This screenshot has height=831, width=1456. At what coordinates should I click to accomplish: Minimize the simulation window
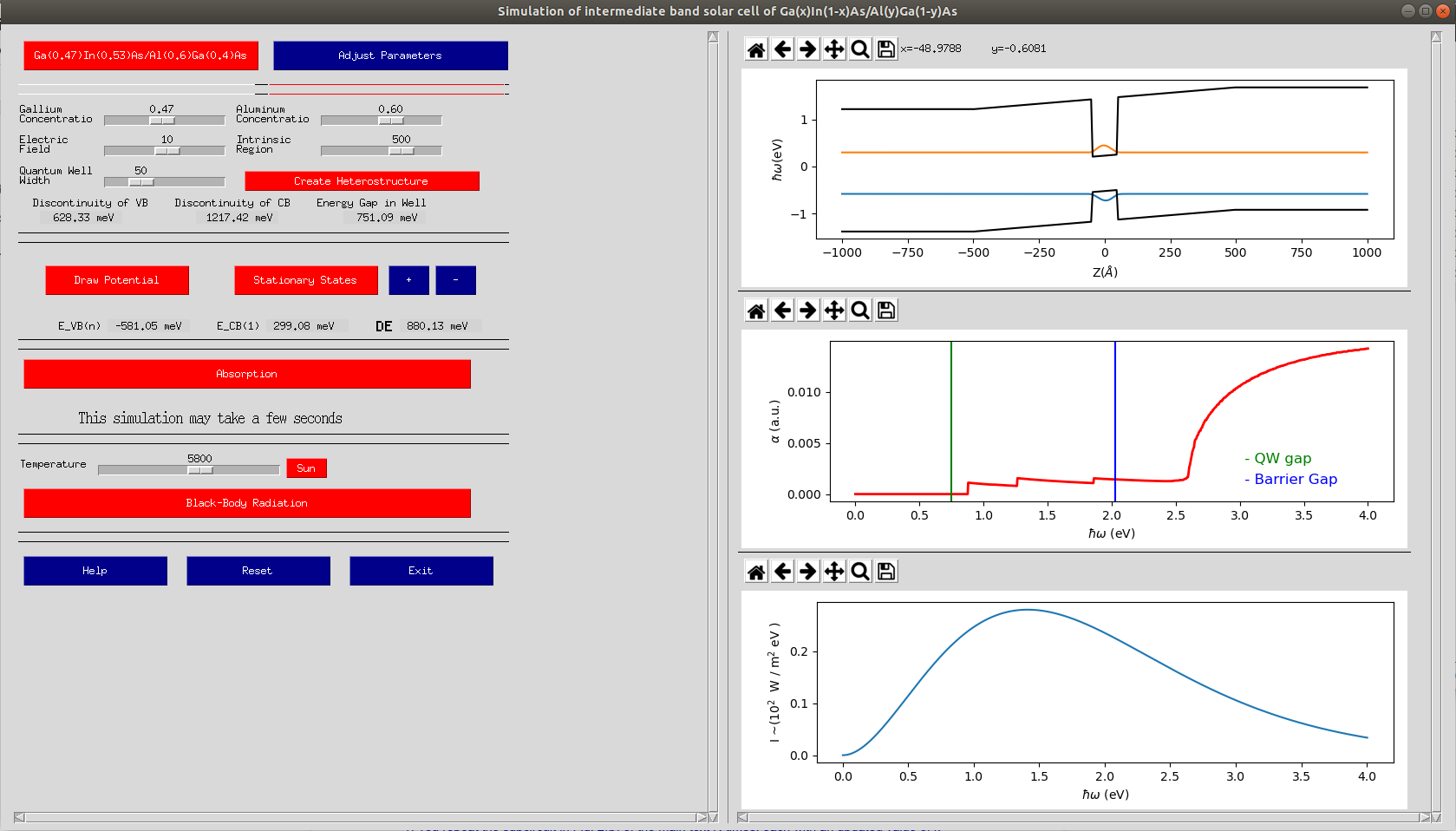tap(1408, 11)
